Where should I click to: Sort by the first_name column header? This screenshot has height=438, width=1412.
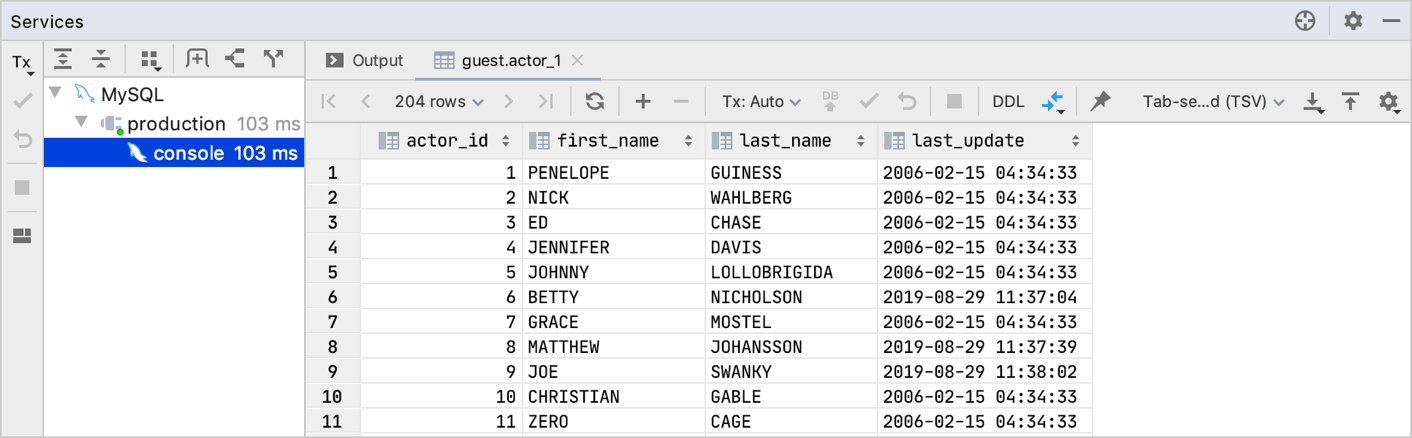pyautogui.click(x=613, y=141)
